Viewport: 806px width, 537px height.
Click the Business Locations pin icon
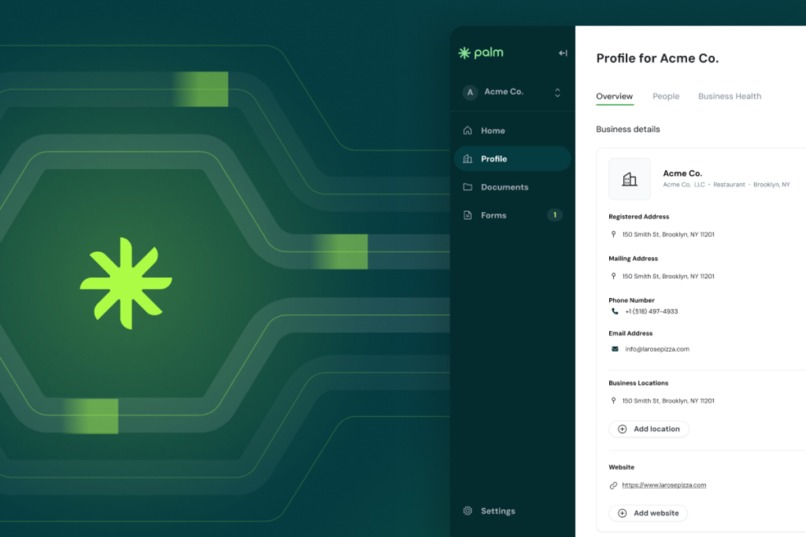613,401
